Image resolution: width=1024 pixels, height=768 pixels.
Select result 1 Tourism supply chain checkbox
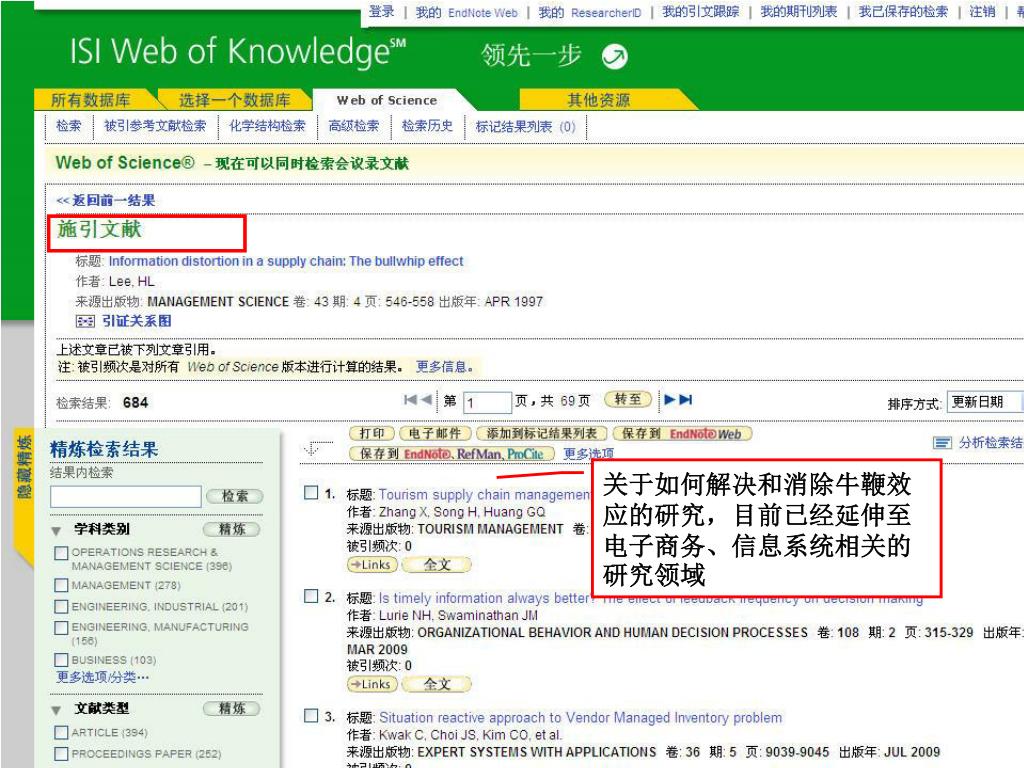311,492
